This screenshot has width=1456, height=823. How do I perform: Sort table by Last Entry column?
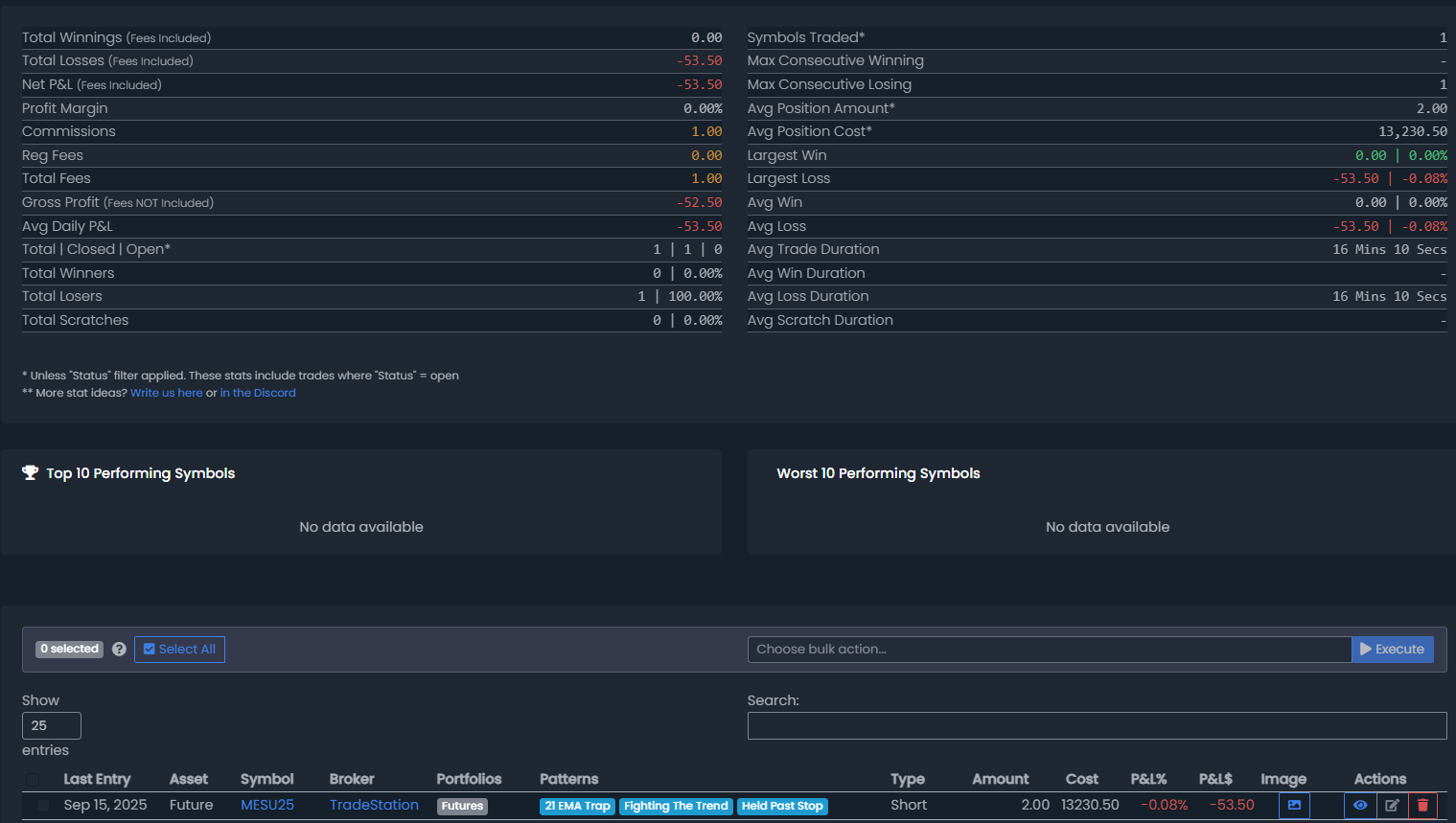tap(97, 779)
